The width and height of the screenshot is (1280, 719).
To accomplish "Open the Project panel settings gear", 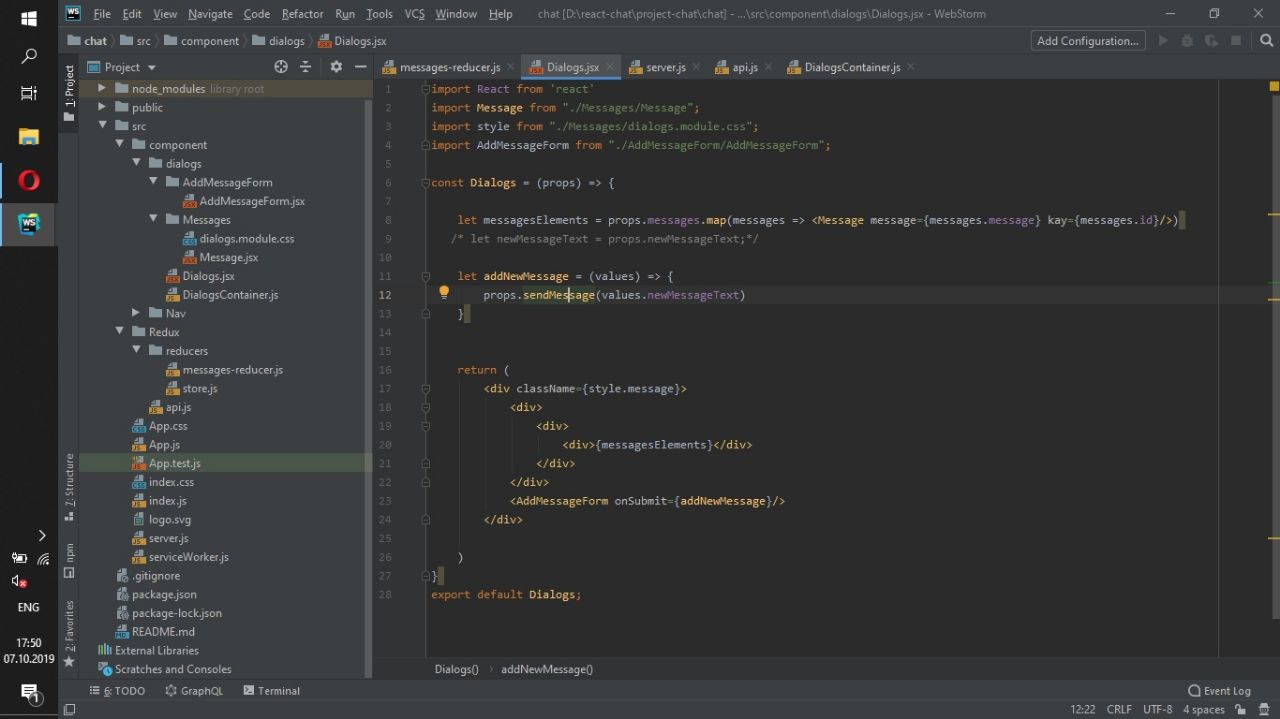I will 336,67.
